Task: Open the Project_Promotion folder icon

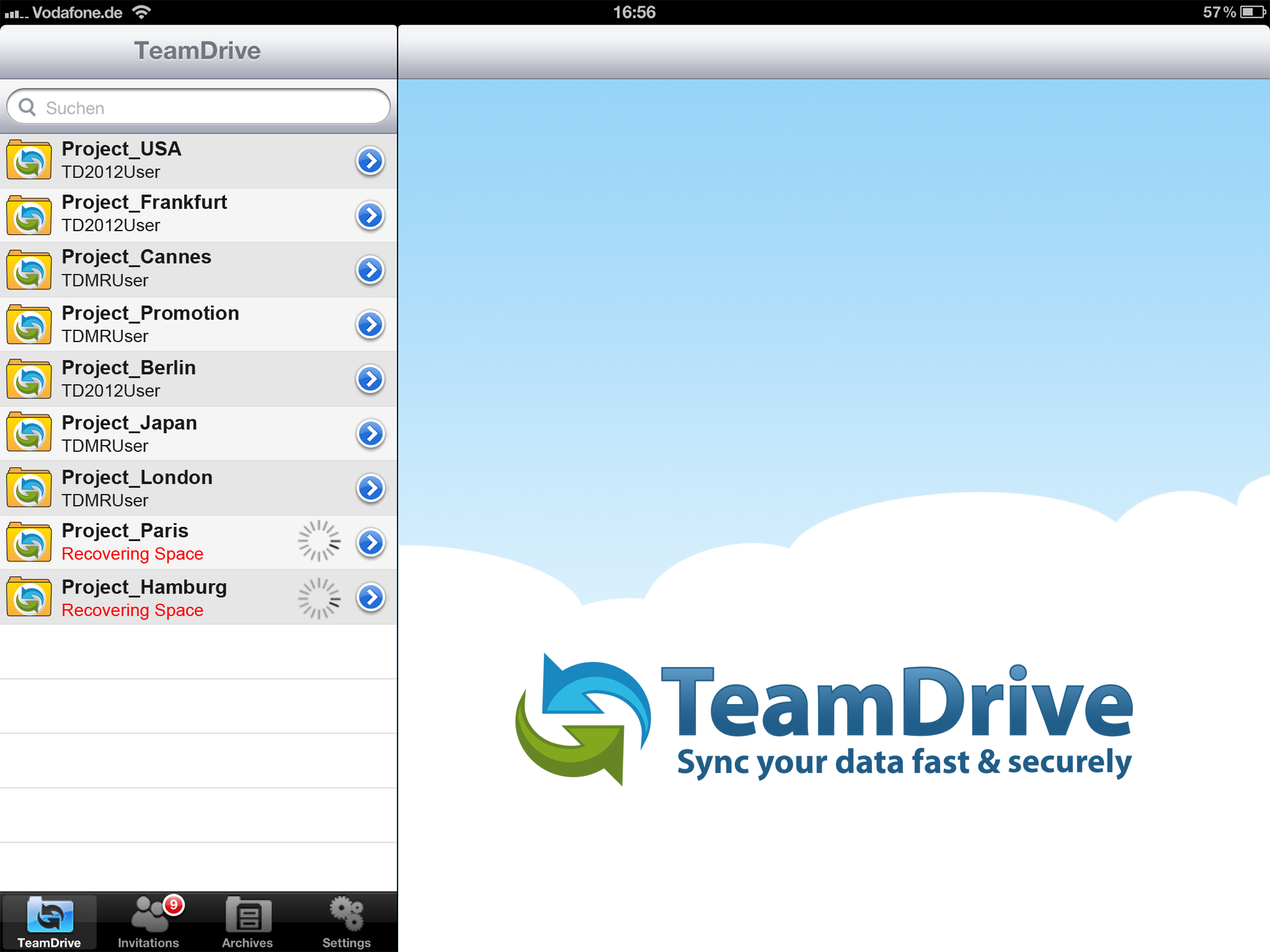Action: pos(29,324)
